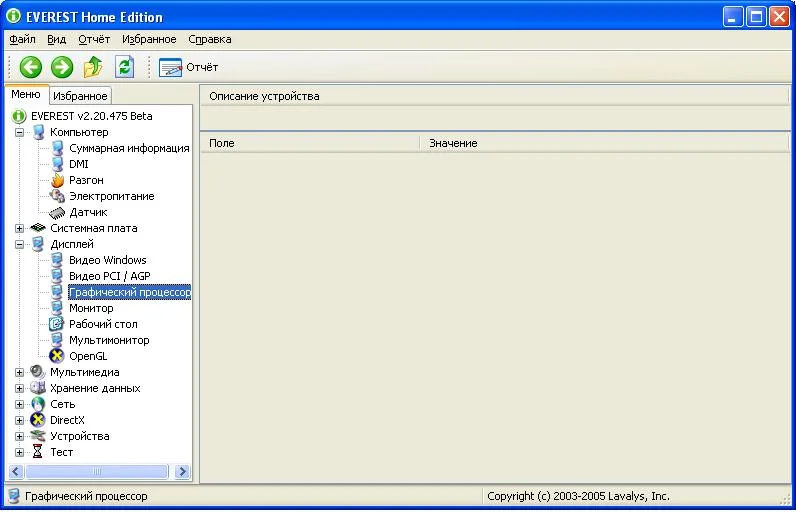The height and width of the screenshot is (512, 796).
Task: Click the Описание устройства header
Action: pos(494,96)
